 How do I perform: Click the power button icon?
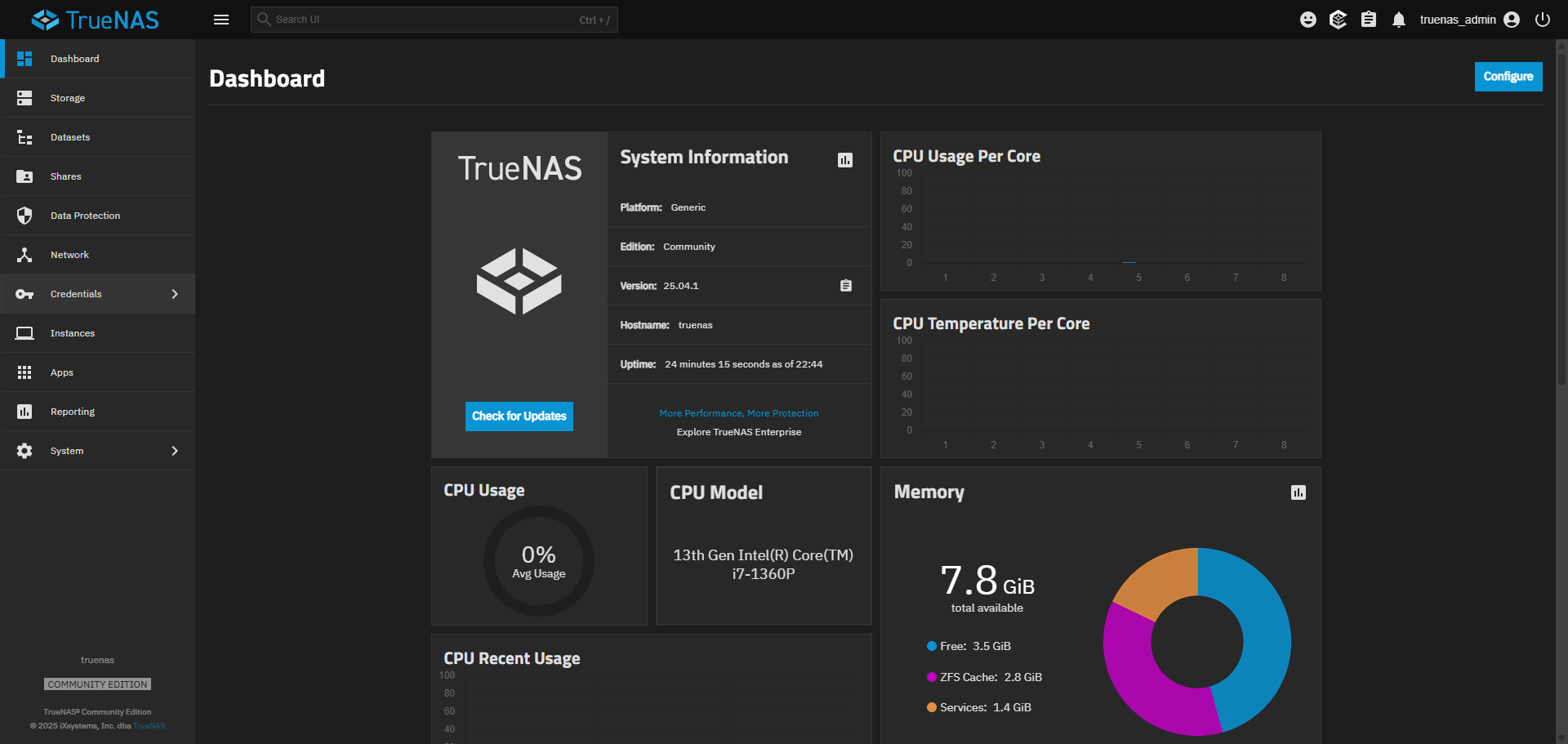tap(1543, 20)
